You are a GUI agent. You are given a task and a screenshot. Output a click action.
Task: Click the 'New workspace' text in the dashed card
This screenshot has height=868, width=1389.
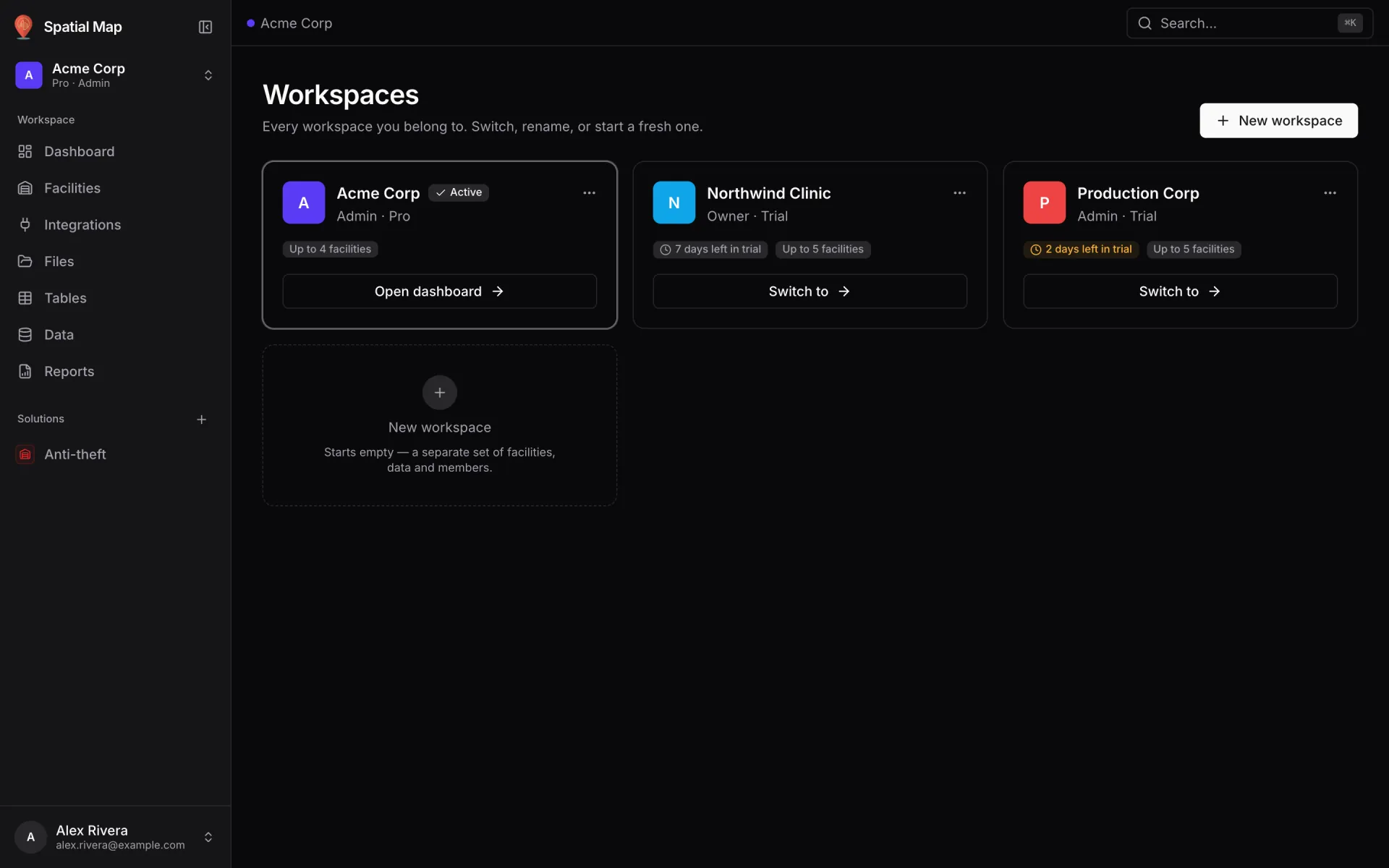(x=440, y=427)
